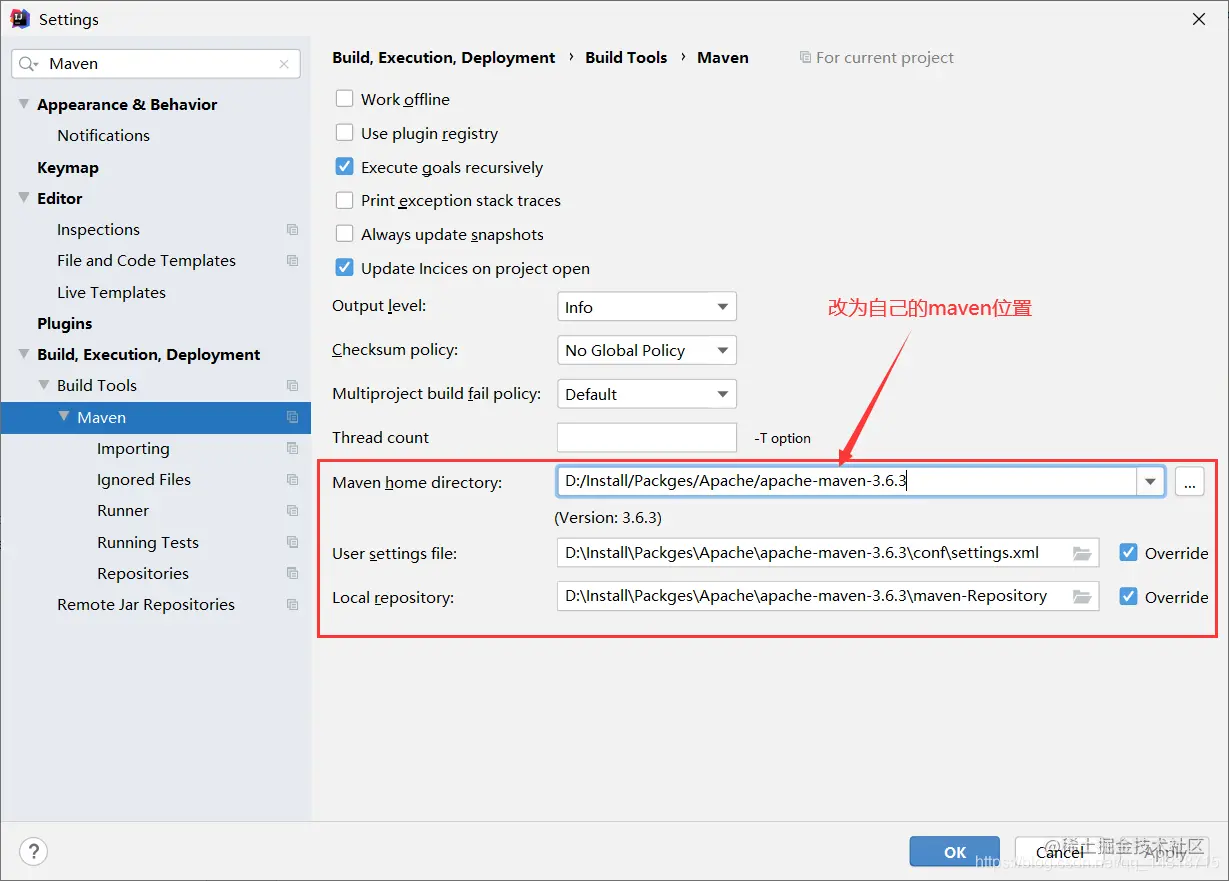Click the Apply button
This screenshot has height=881, width=1229.
[x=1165, y=852]
